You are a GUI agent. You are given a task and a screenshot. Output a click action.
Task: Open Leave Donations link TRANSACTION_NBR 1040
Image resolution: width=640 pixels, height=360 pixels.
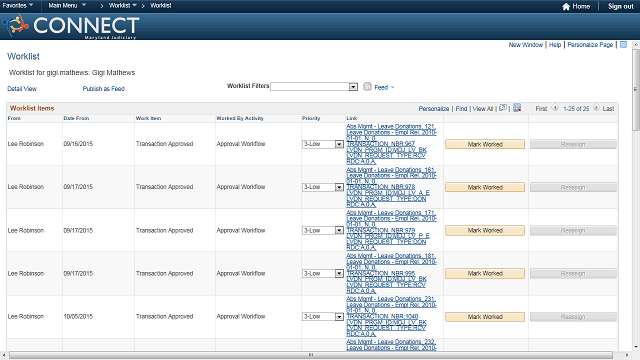391,316
